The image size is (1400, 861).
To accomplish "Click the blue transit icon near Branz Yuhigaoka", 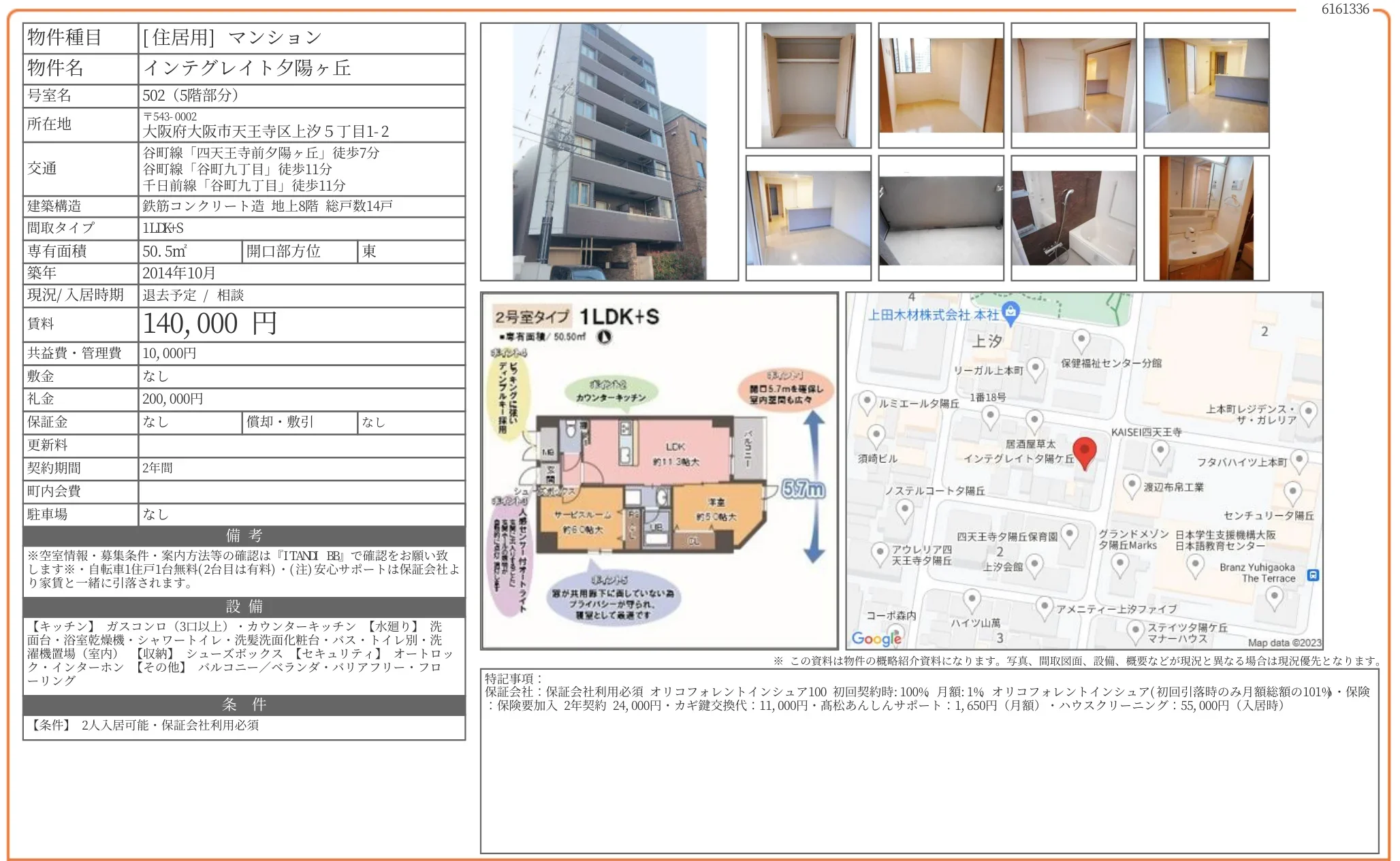I will click(x=1313, y=576).
